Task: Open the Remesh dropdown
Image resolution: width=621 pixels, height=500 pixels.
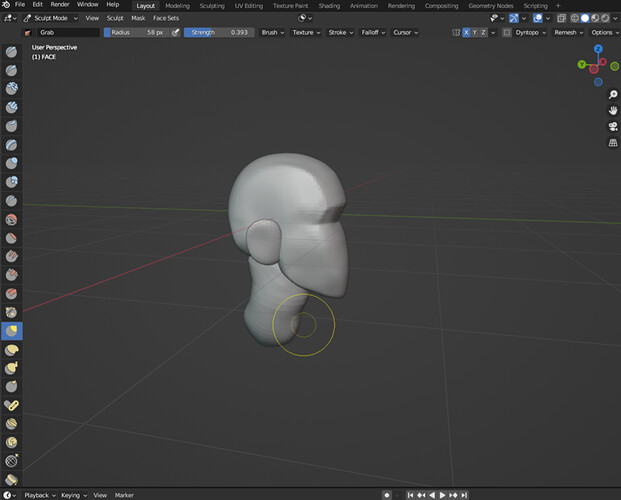Action: [568, 32]
